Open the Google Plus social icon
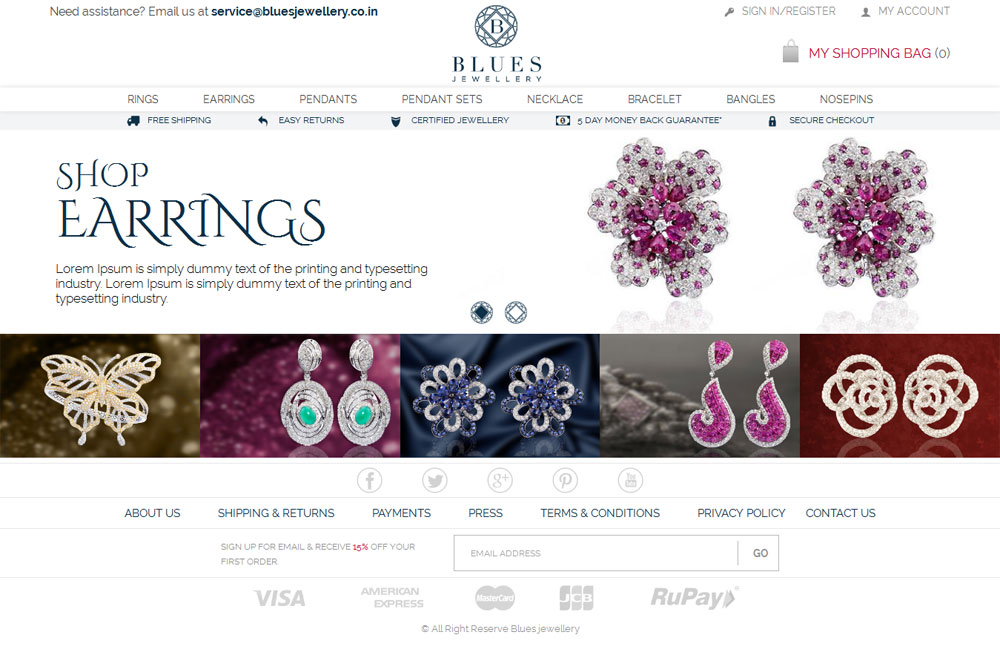This screenshot has width=1000, height=655. point(500,480)
